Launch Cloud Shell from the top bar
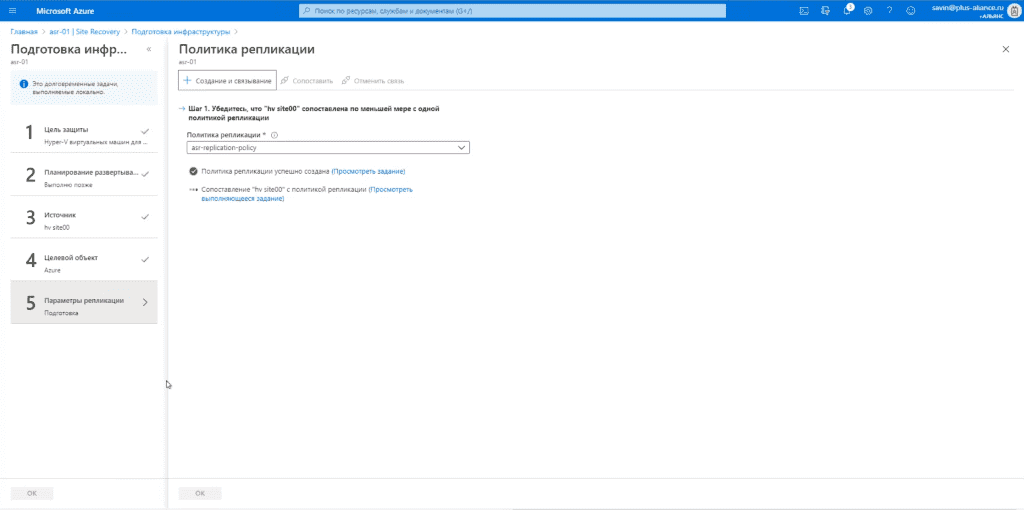This screenshot has width=1024, height=510. click(804, 10)
